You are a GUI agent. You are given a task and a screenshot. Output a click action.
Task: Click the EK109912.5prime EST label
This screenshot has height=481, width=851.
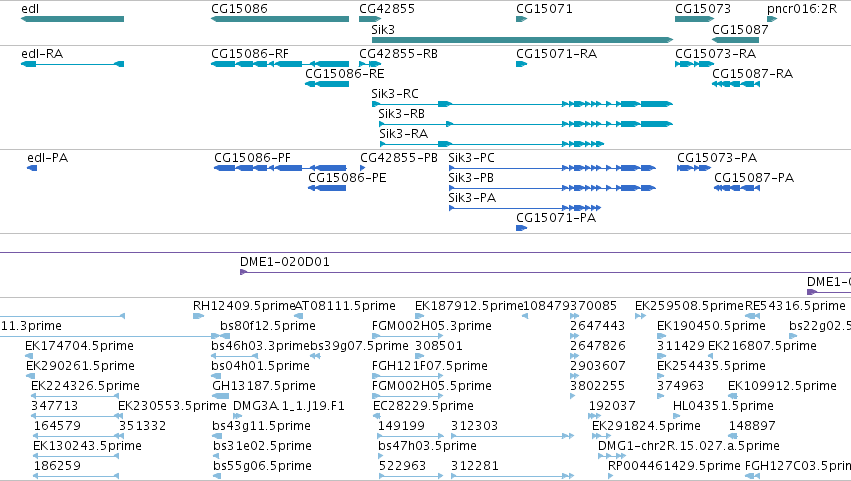(782, 386)
